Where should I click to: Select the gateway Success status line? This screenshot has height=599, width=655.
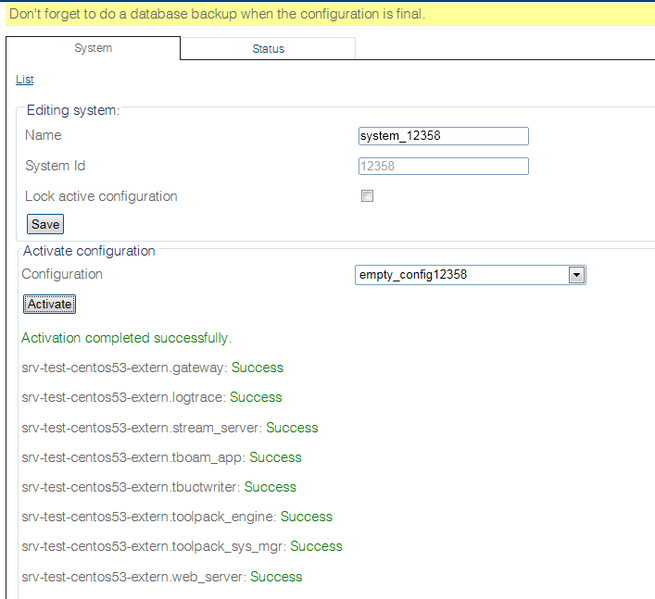click(x=152, y=368)
